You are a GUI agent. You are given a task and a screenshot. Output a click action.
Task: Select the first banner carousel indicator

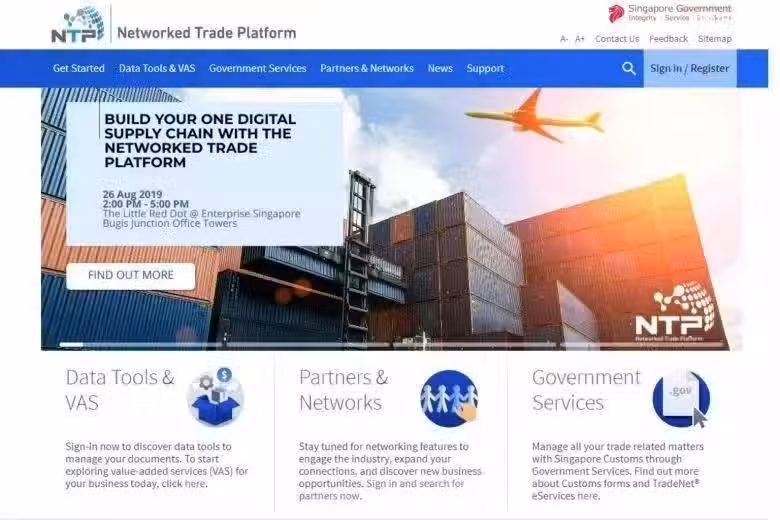pyautogui.click(x=71, y=344)
